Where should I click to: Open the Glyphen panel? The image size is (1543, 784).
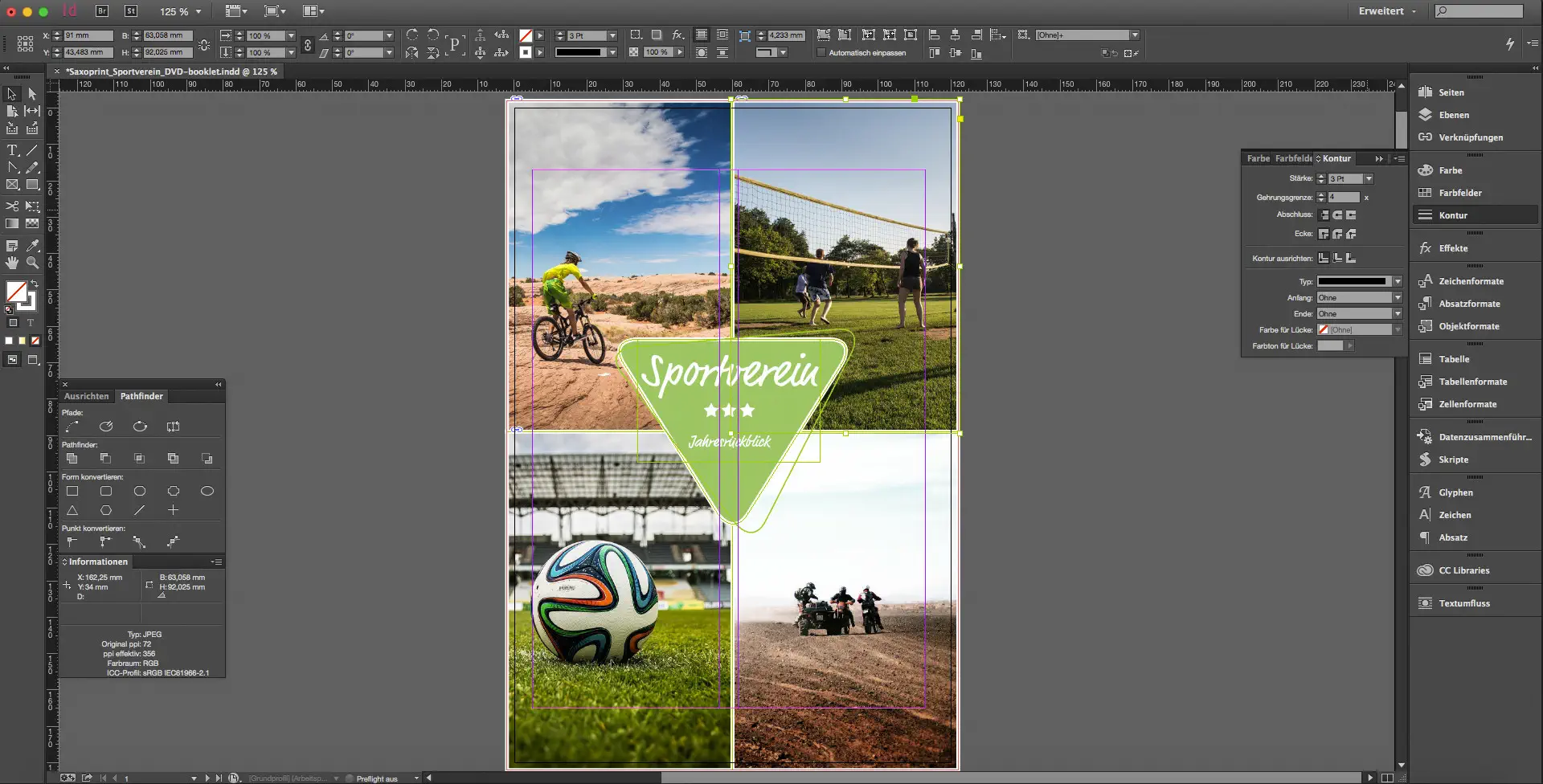(1455, 492)
